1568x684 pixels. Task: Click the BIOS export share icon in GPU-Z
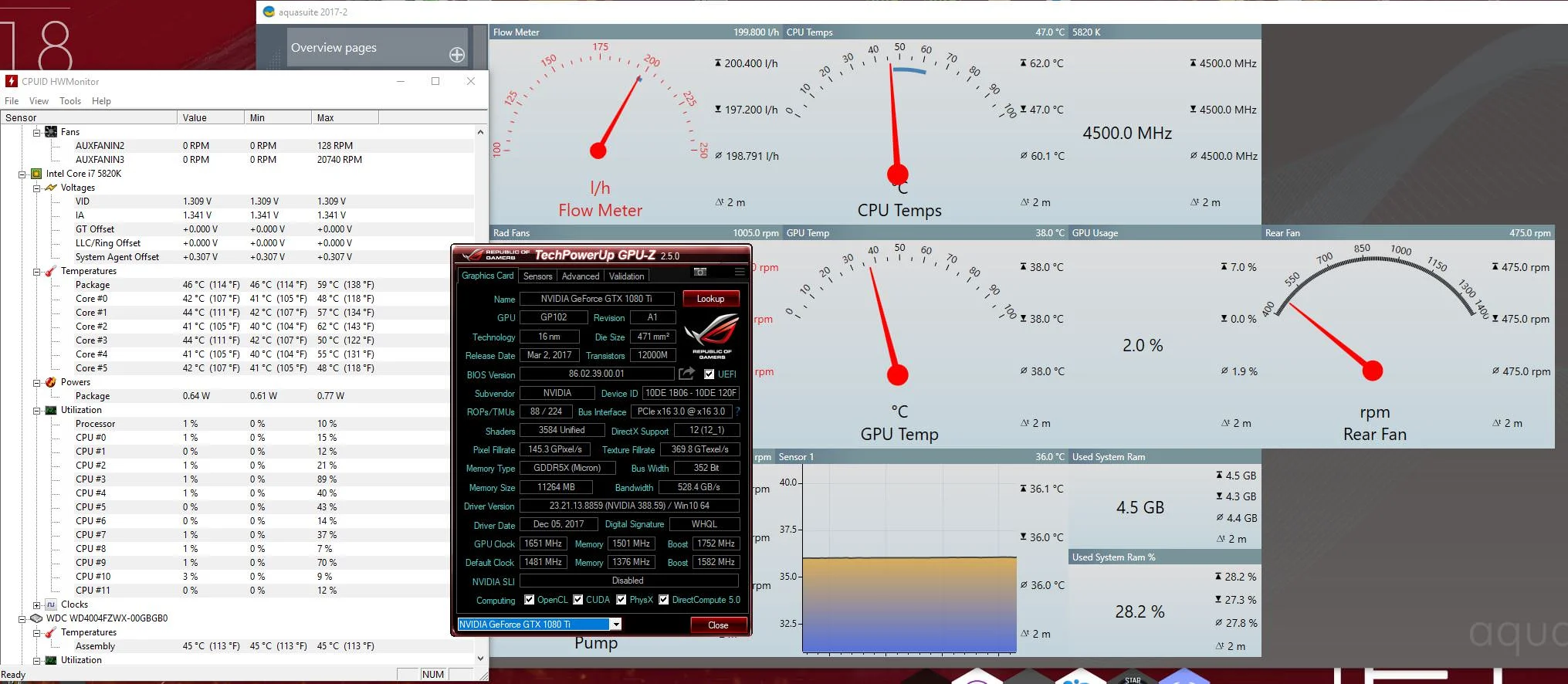686,374
